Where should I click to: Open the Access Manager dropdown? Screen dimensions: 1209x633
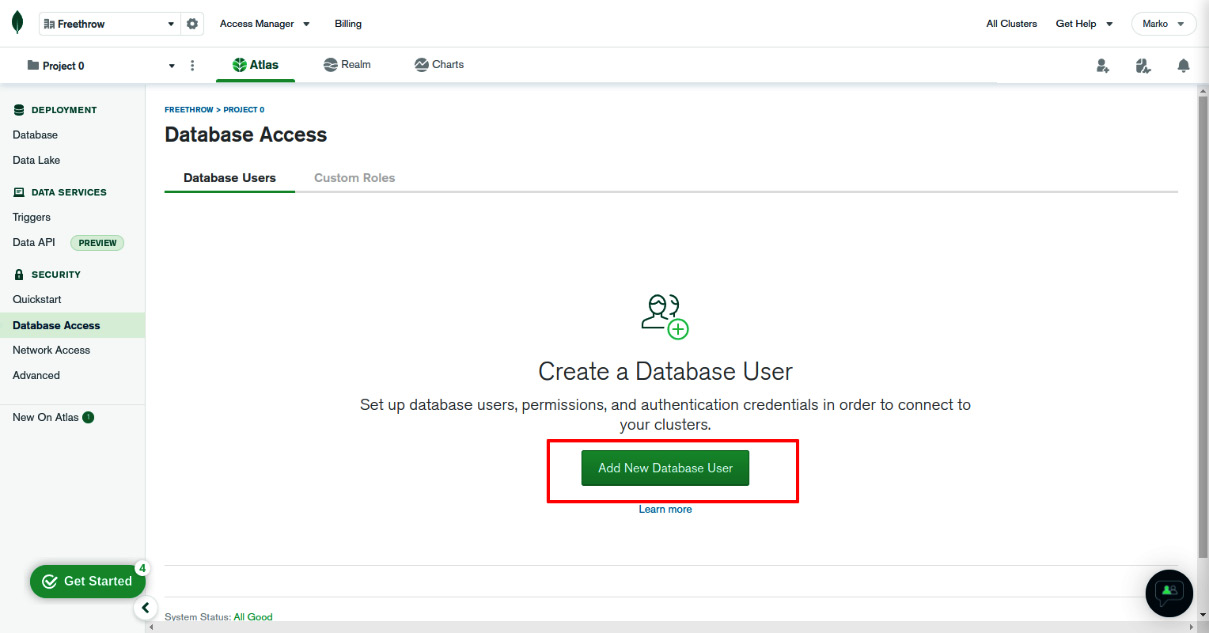264,23
